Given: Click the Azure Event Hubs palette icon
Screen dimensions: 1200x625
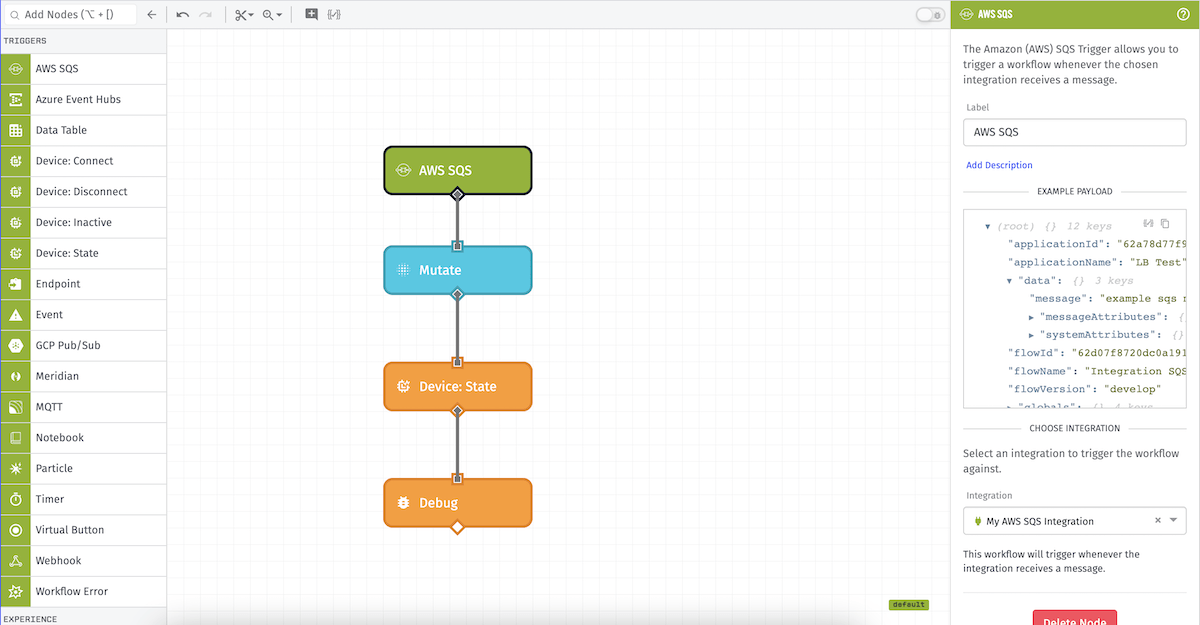Looking at the screenshot, I should click(x=15, y=100).
